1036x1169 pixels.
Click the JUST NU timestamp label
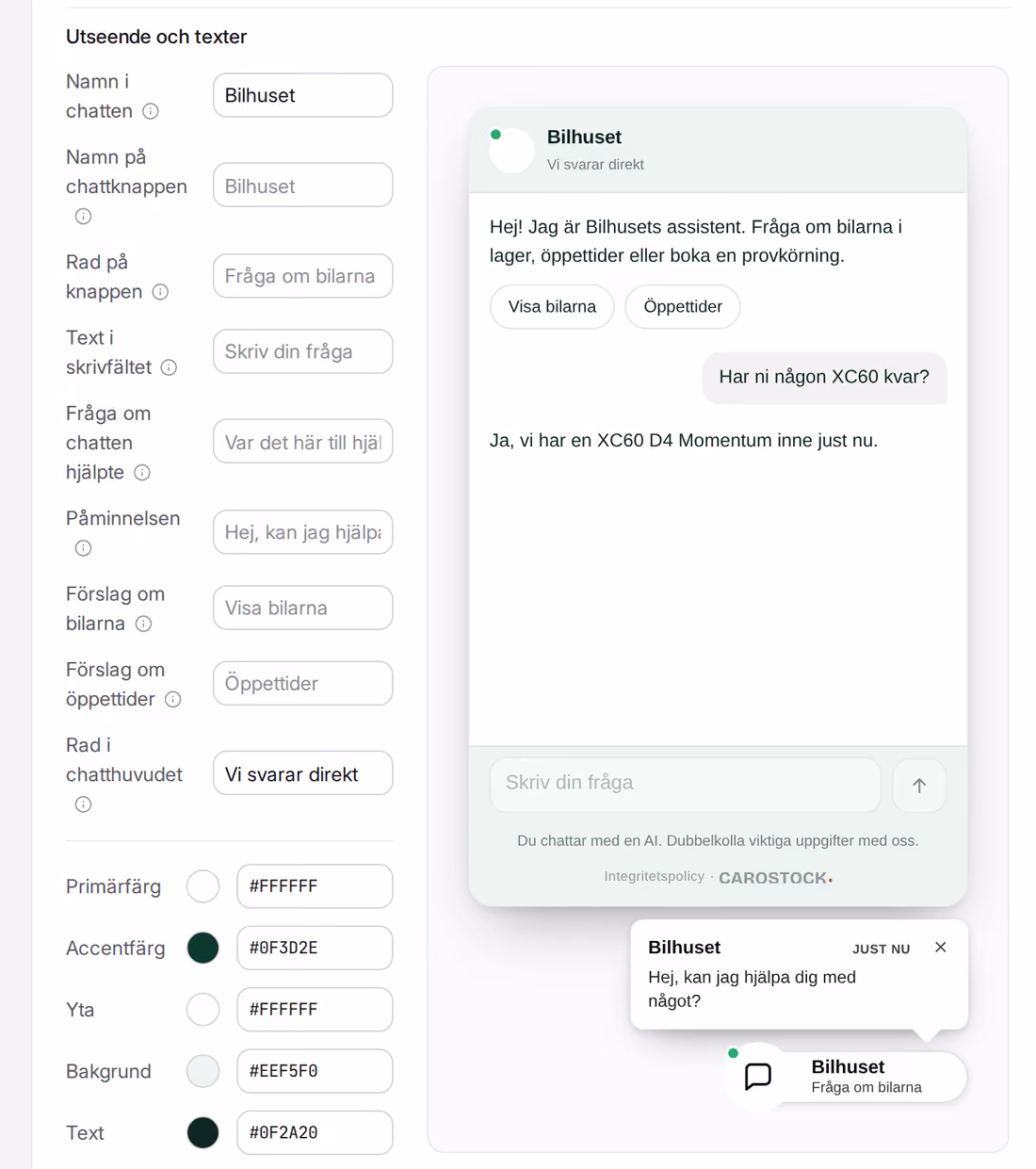pos(882,950)
